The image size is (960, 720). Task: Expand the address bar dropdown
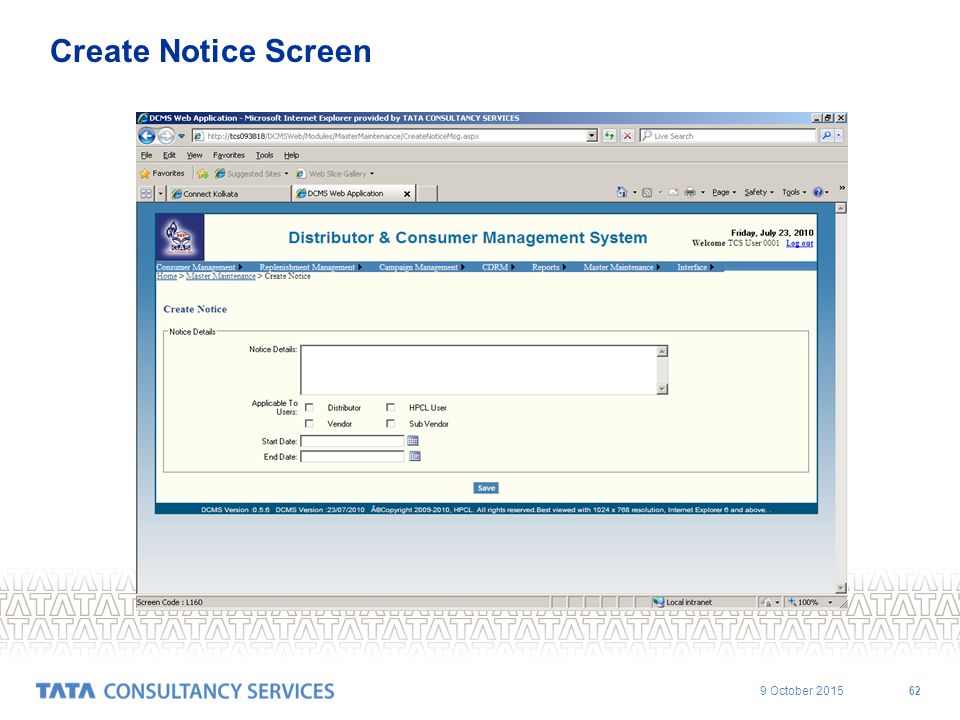tap(591, 136)
